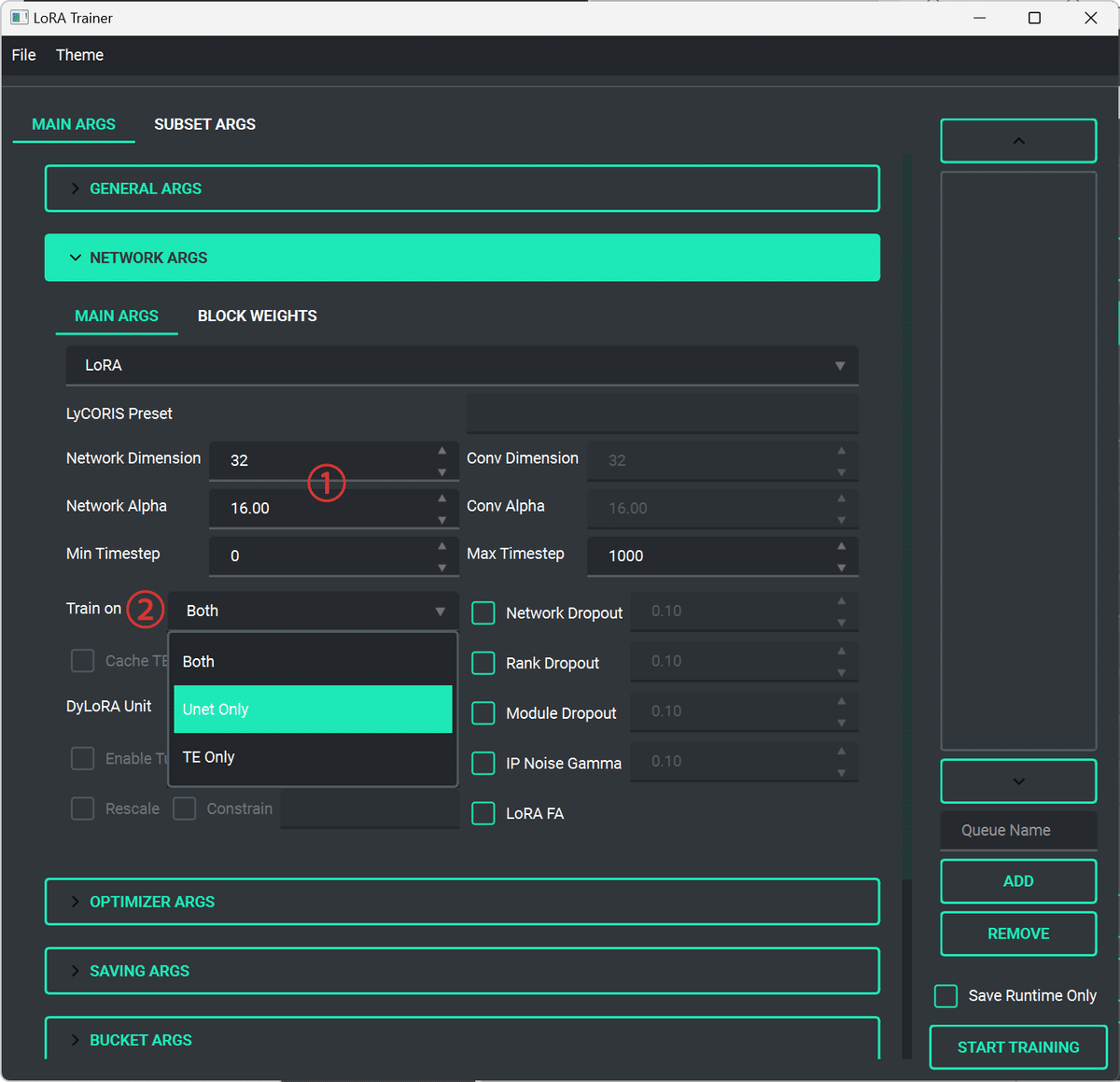Switch to the SUBSET ARGS tab
The image size is (1120, 1082).
(204, 124)
